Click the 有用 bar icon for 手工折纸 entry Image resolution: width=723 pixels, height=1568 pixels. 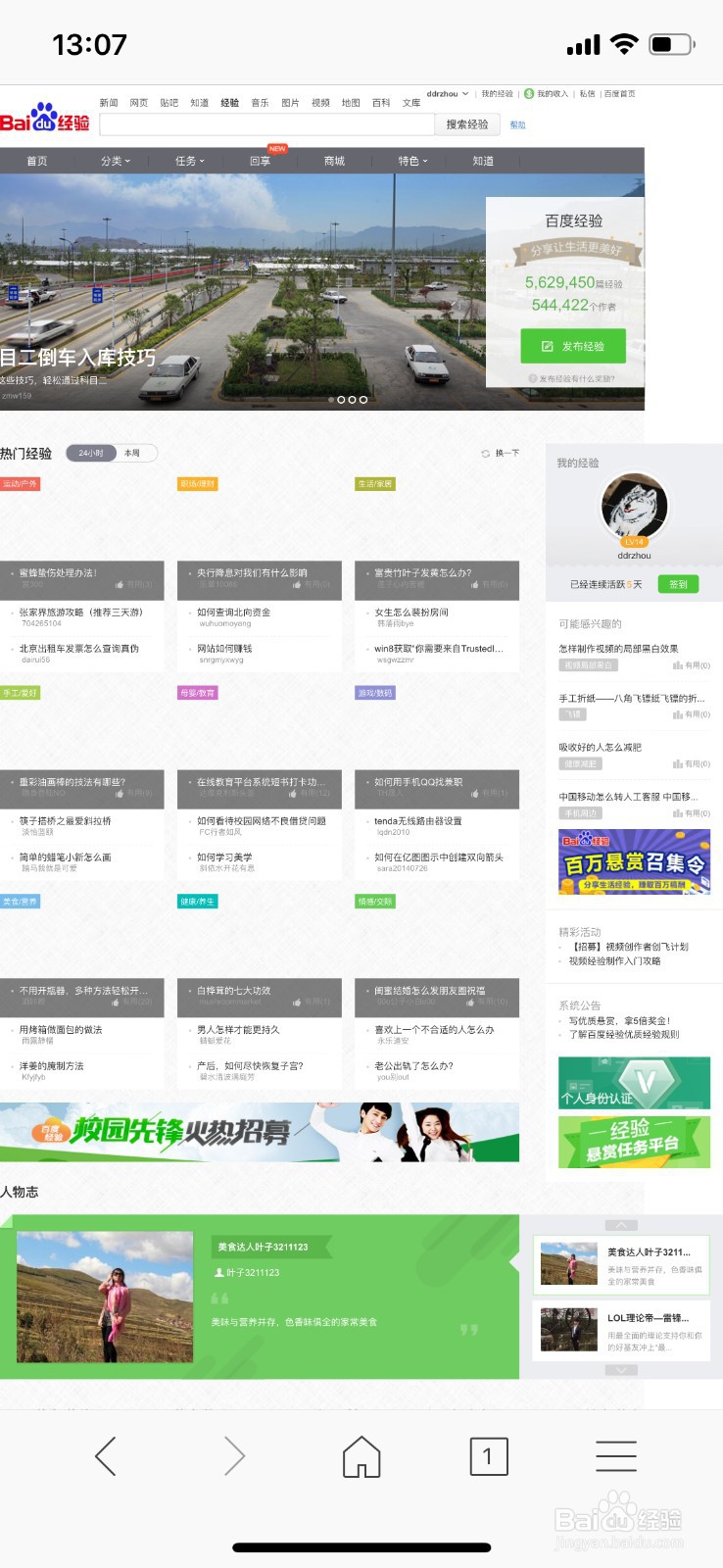(x=677, y=714)
